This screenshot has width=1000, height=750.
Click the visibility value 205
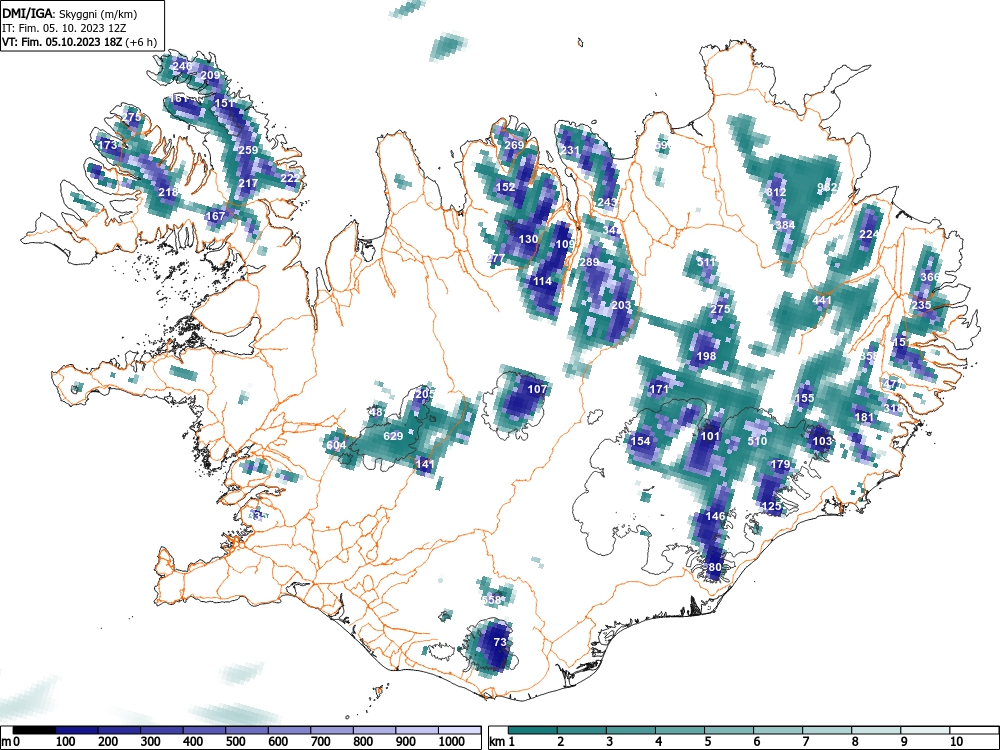[424, 393]
